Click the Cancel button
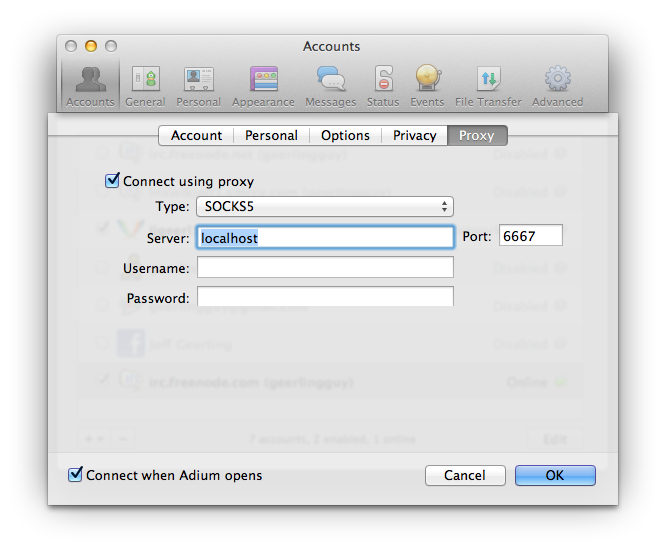 (x=465, y=475)
